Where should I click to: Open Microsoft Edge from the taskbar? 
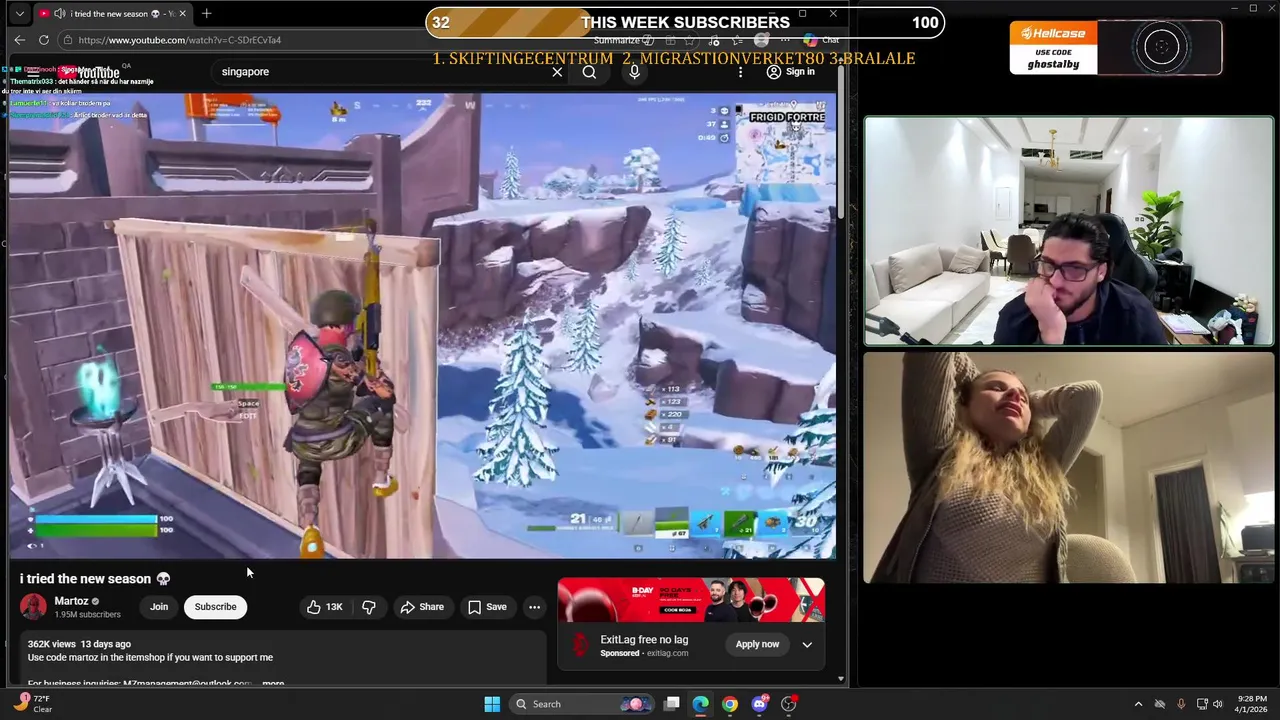(x=701, y=704)
